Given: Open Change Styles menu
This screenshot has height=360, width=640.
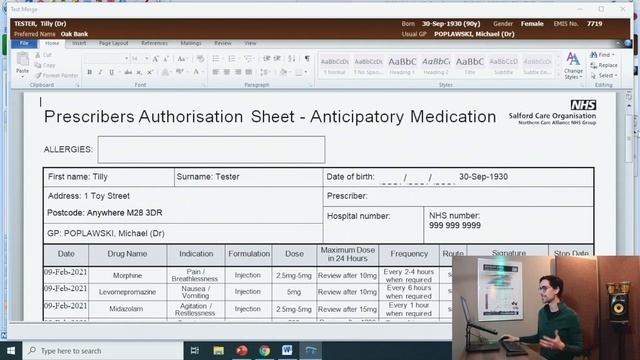Looking at the screenshot, I should click(573, 66).
